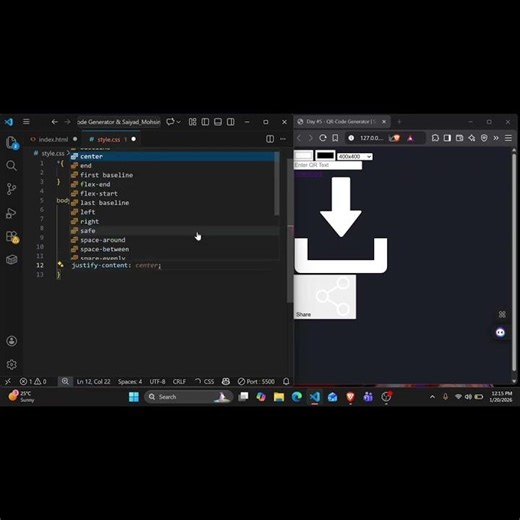Open the remote window status icon
The height and width of the screenshot is (520, 520).
pyautogui.click(x=8, y=381)
